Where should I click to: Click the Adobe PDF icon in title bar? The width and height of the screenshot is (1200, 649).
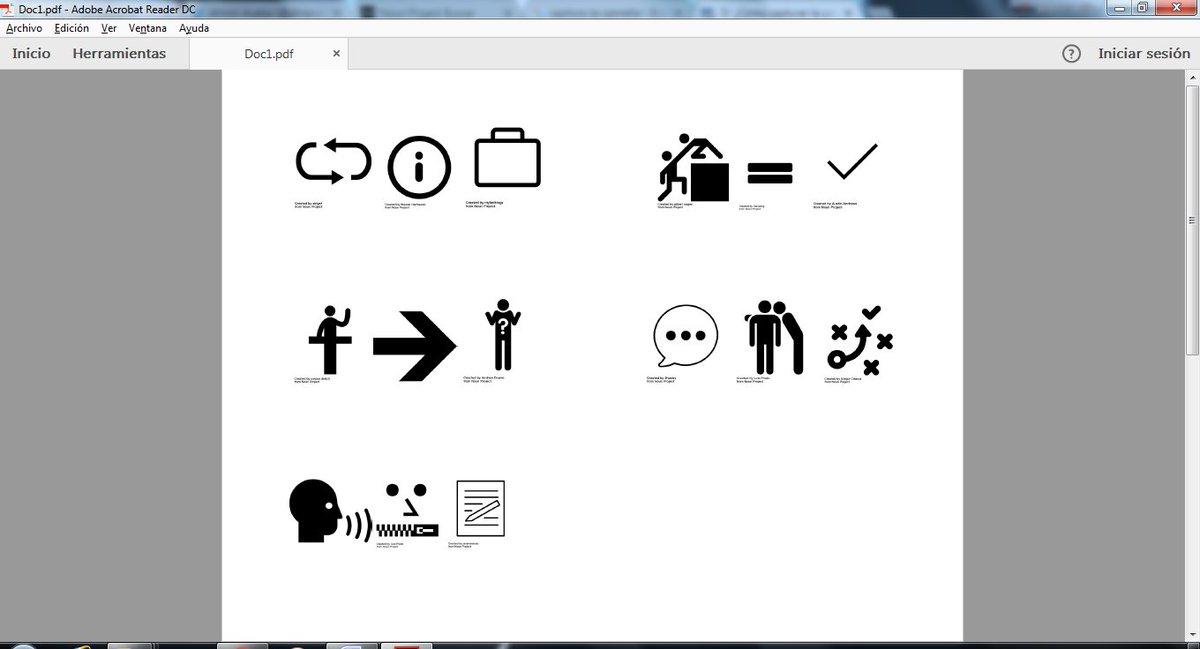[x=9, y=8]
